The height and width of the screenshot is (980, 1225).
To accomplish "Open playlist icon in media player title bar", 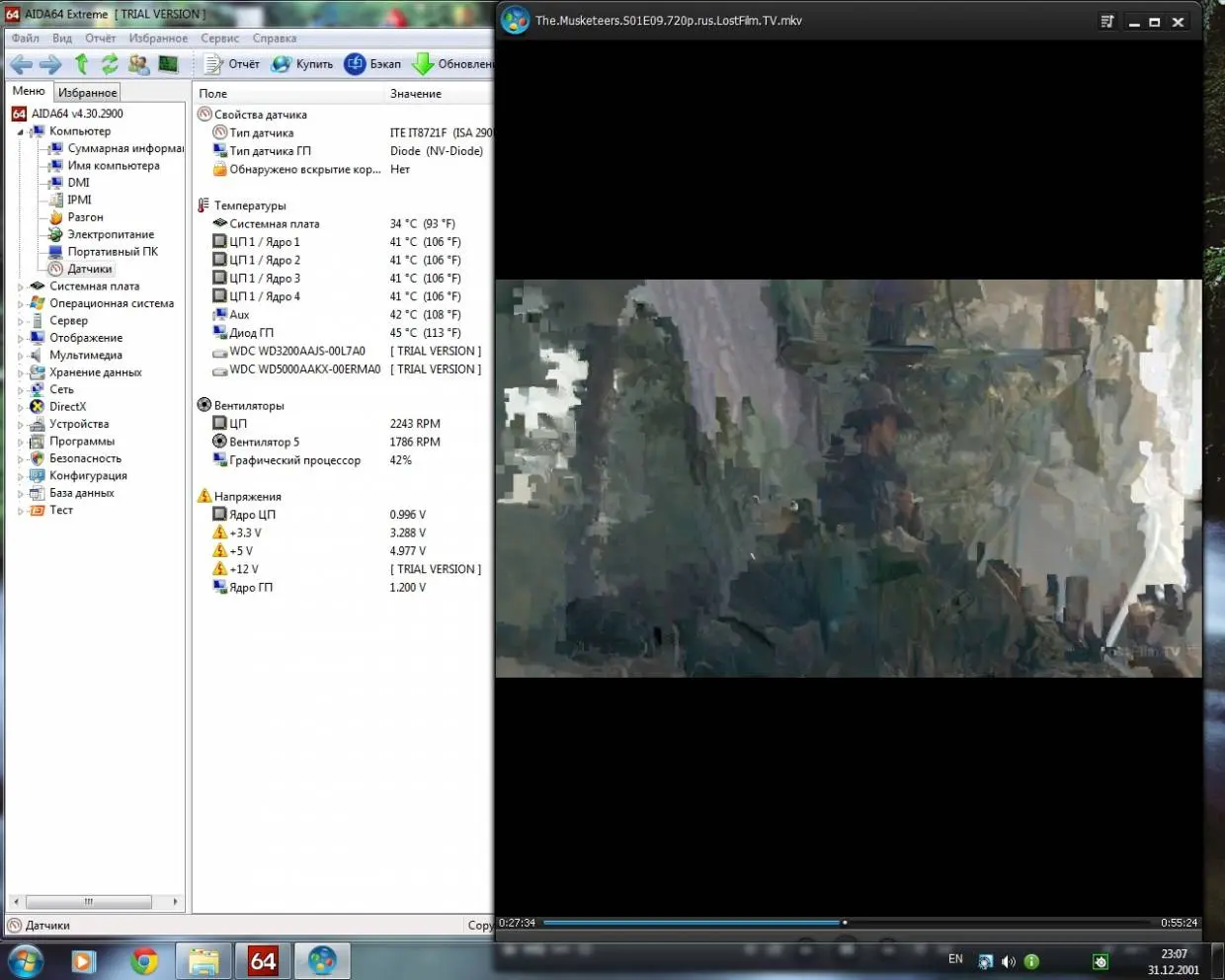I will click(1107, 22).
